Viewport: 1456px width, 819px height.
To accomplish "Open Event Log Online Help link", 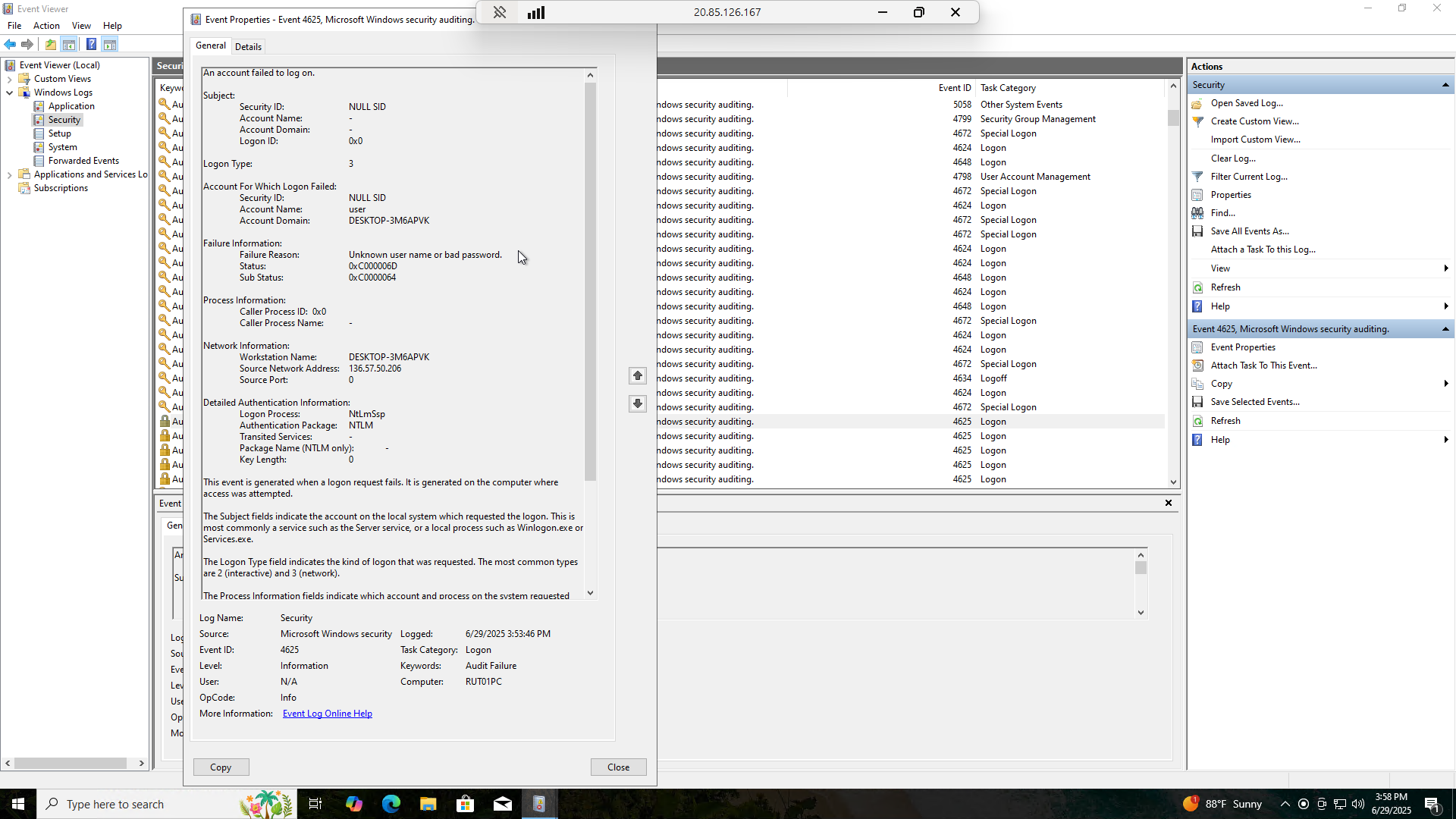I will [327, 714].
